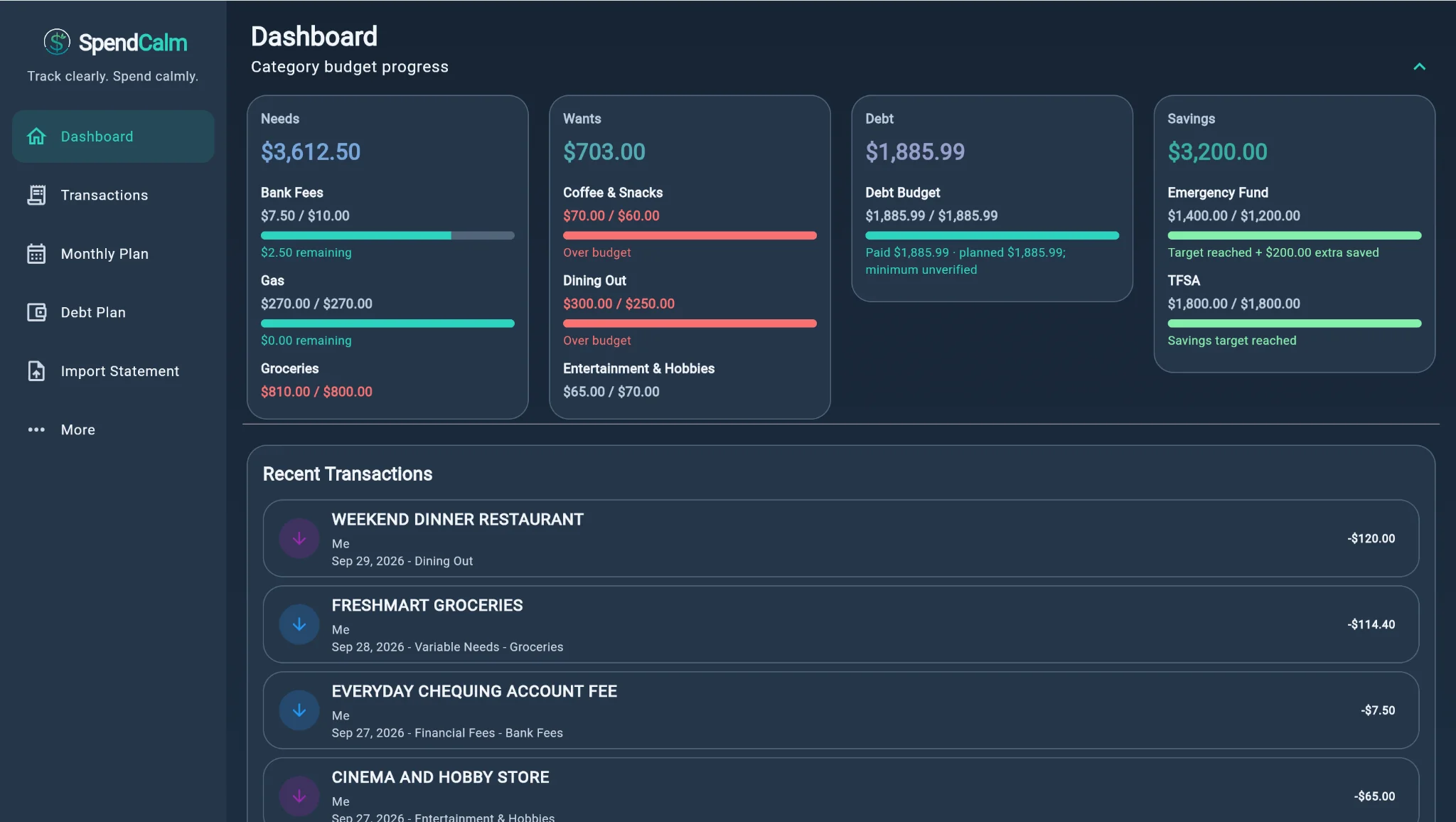Click the Wants total $703.00
The image size is (1456, 822).
[x=604, y=151]
